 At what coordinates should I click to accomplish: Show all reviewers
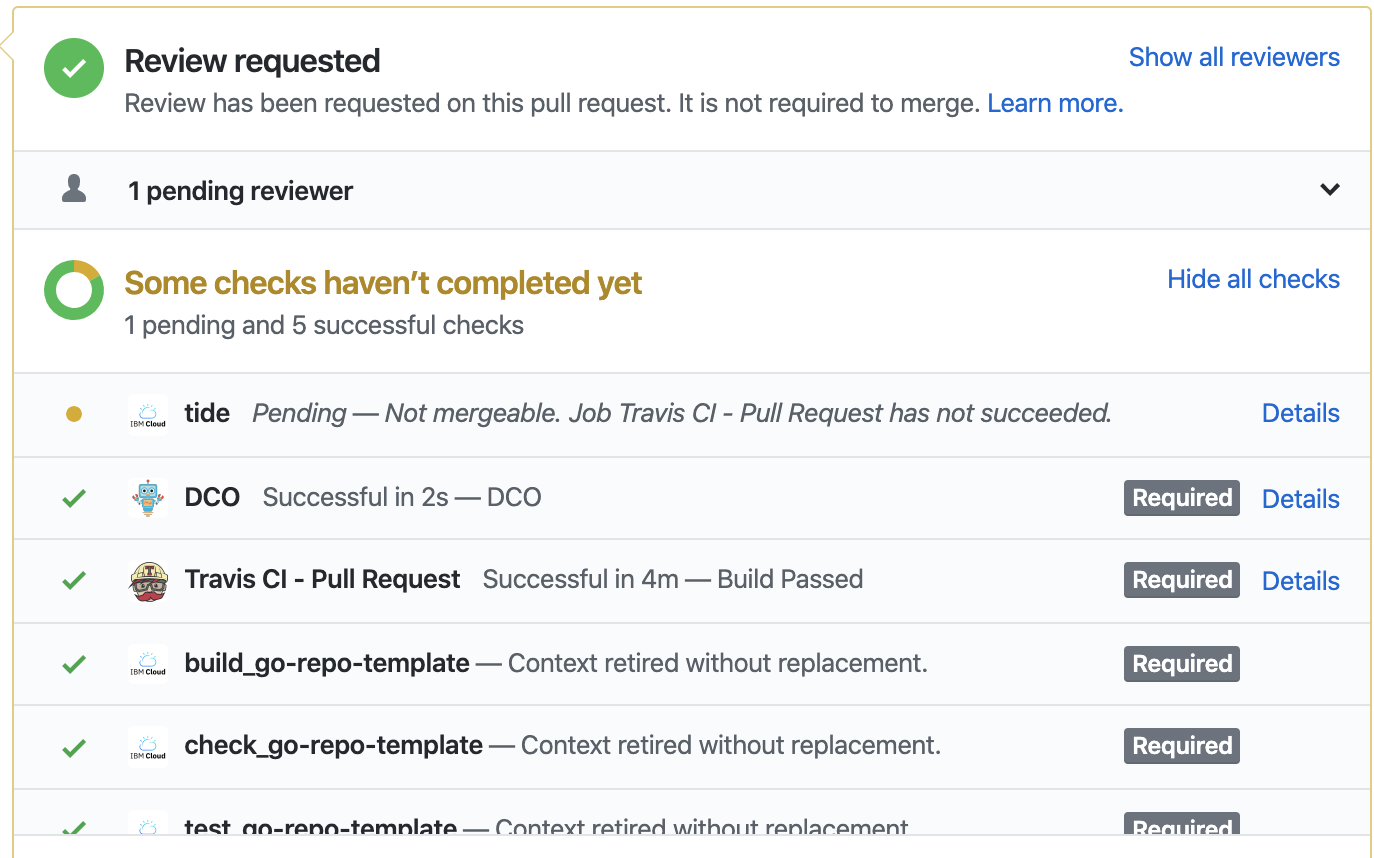pos(1234,57)
